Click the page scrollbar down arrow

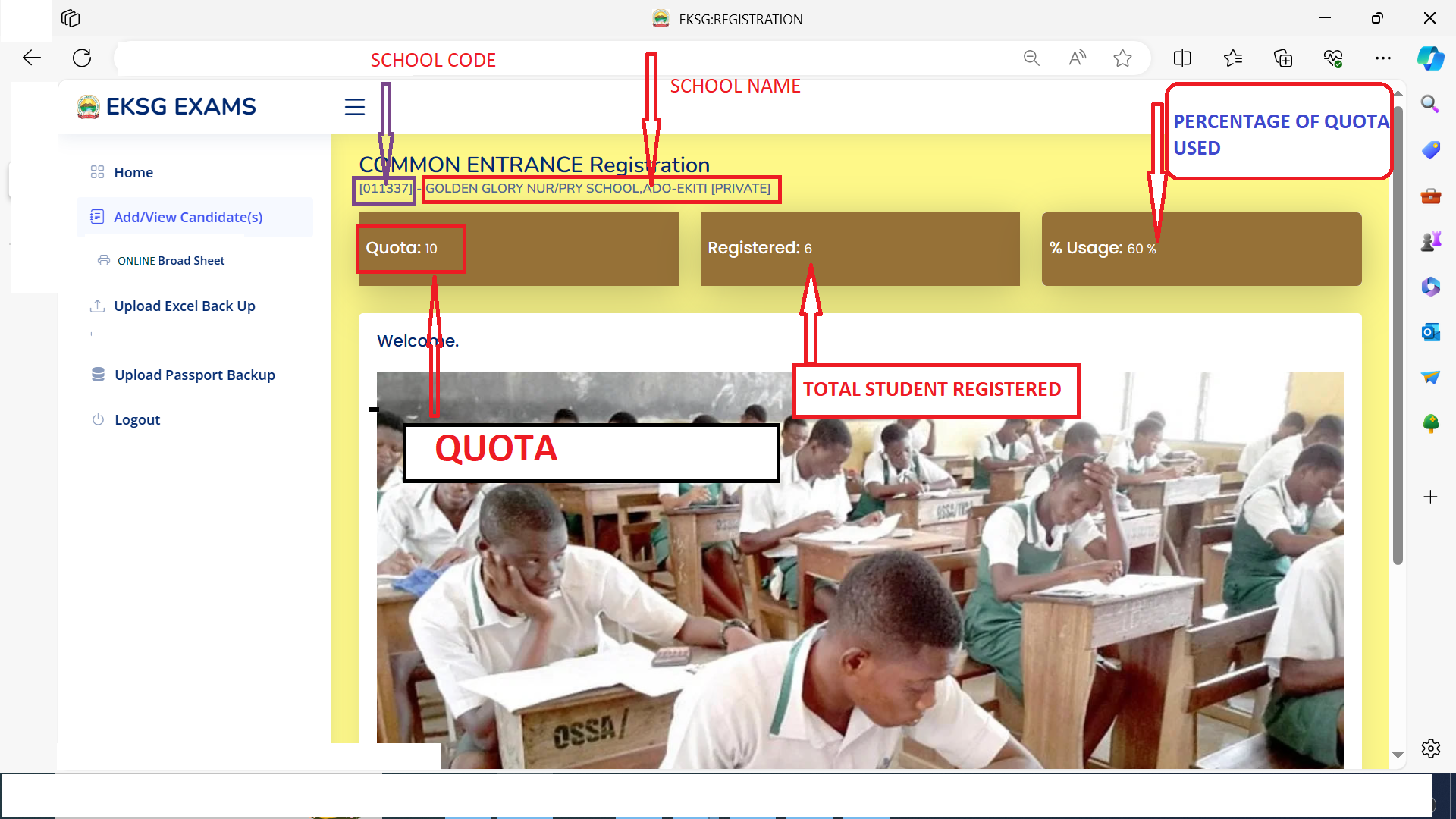pyautogui.click(x=1398, y=755)
